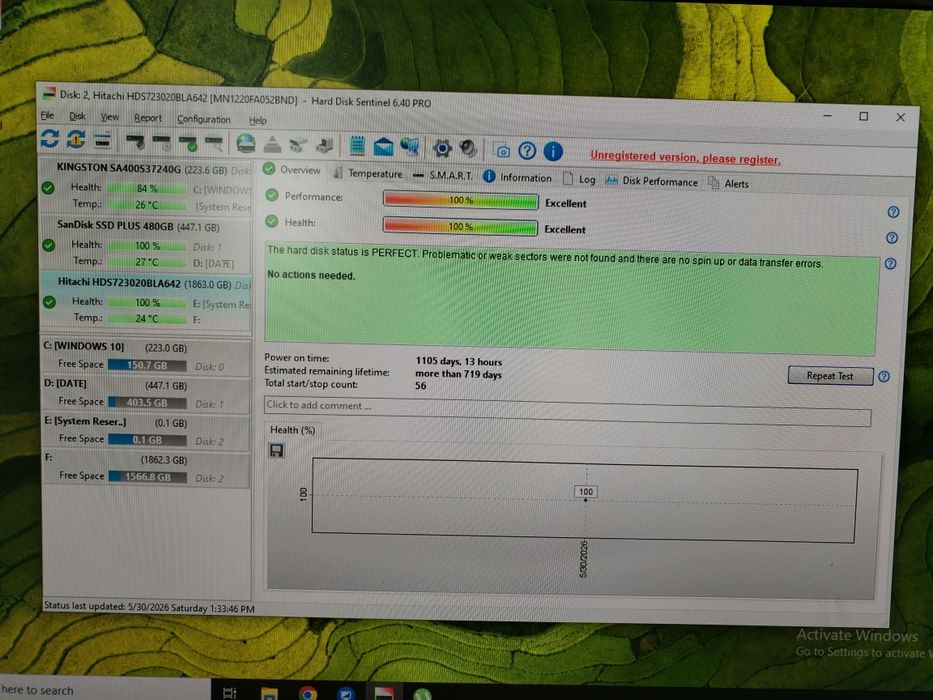The height and width of the screenshot is (700, 933).
Task: Click the blue Refresh disk status icon
Action: pos(50,139)
